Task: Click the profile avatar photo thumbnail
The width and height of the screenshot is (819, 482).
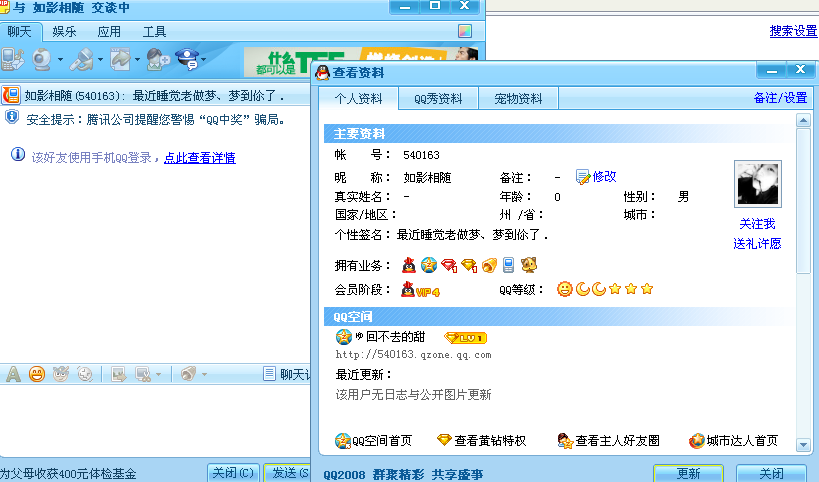Action: tap(758, 184)
